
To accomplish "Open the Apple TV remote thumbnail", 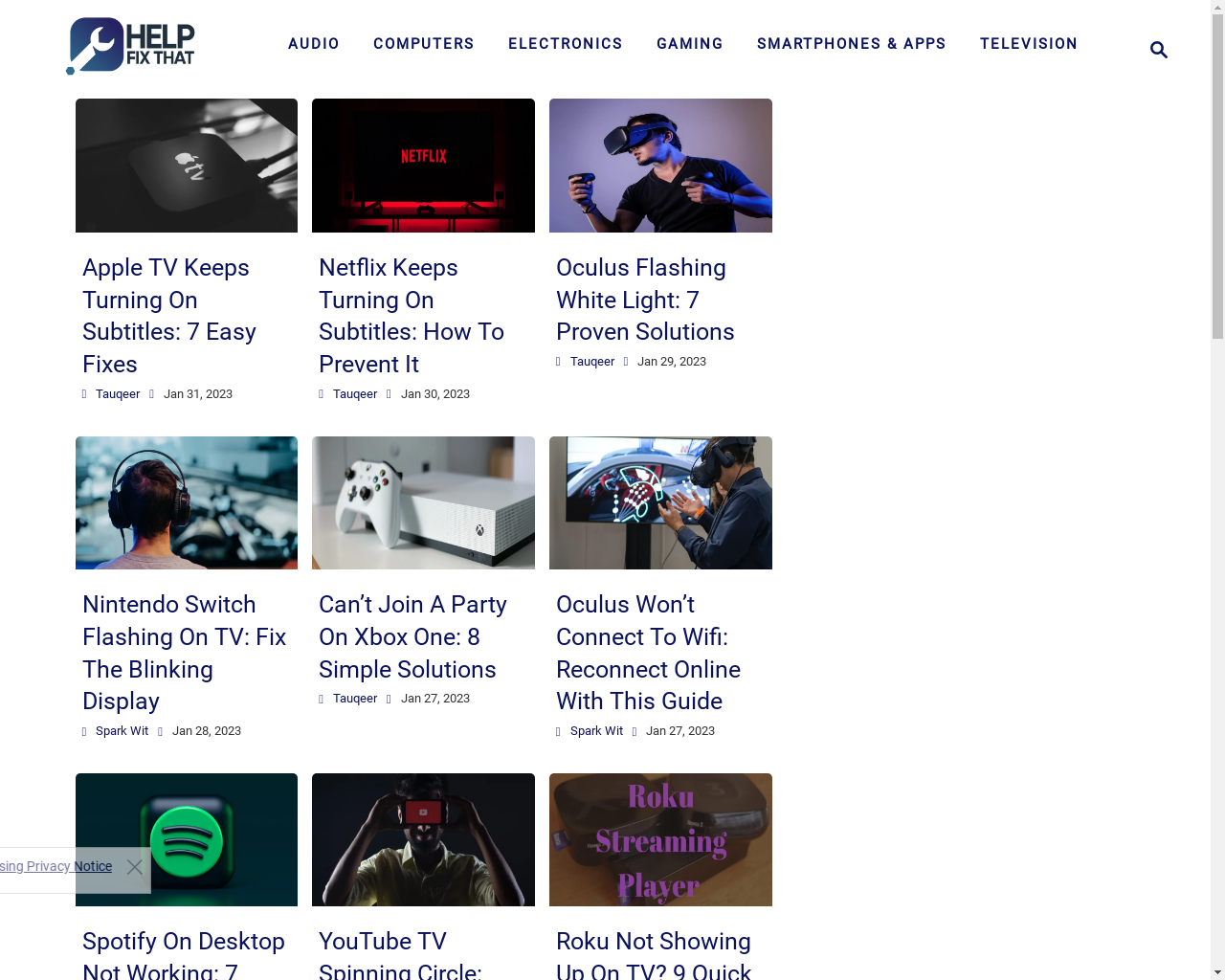I will [x=187, y=166].
